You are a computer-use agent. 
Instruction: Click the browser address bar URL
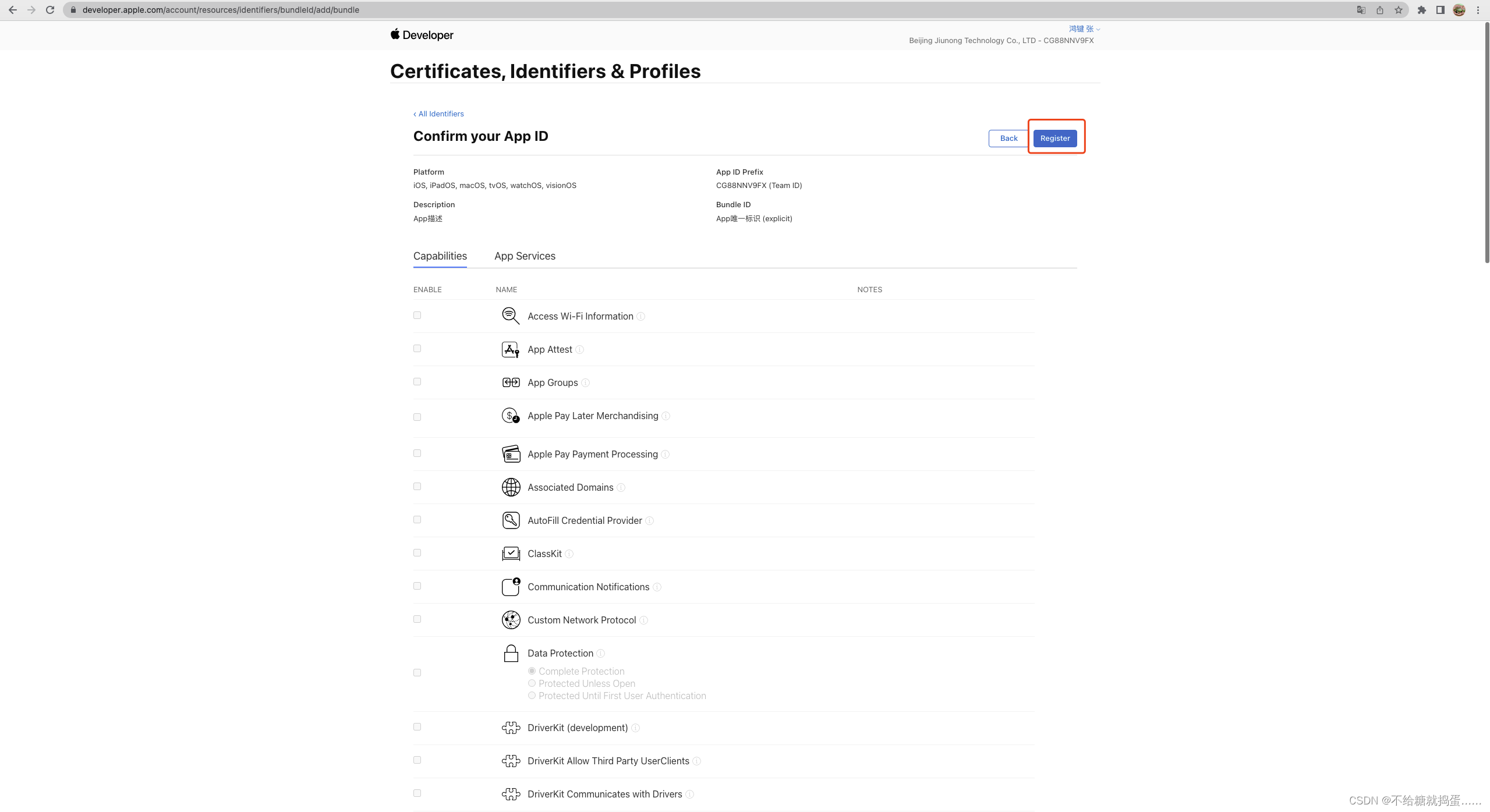click(221, 10)
